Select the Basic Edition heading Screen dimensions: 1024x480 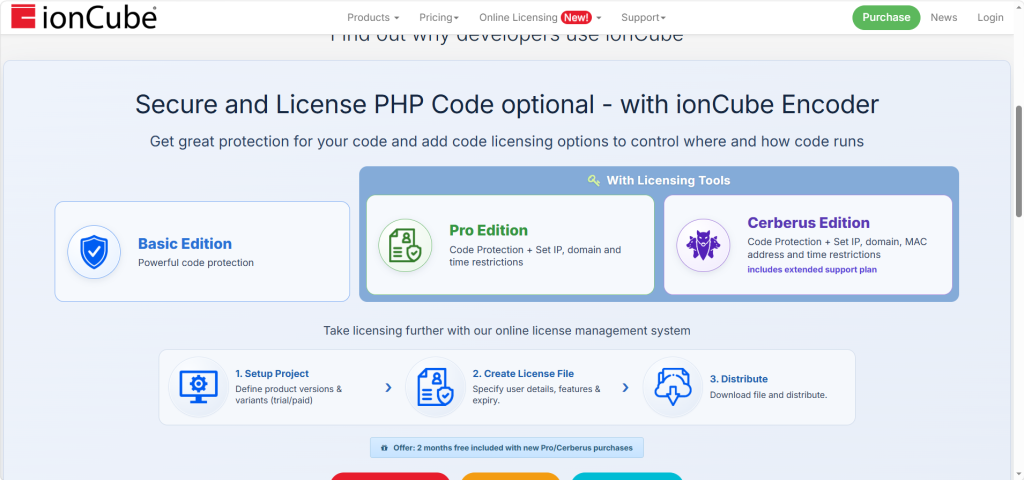tap(185, 244)
